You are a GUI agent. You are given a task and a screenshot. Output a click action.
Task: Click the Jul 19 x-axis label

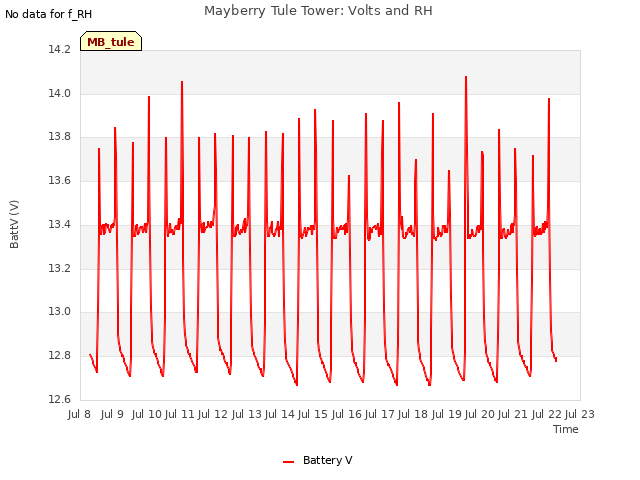click(447, 414)
